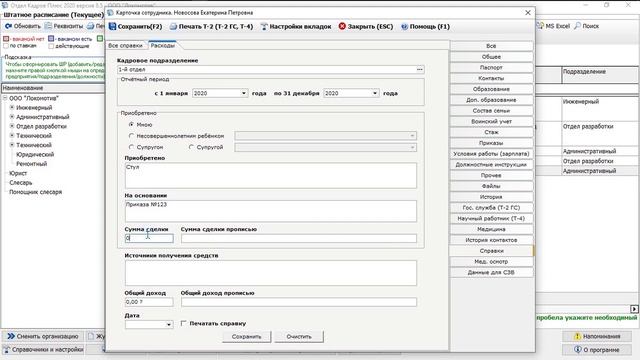Open the Воинский учет section tab
Image resolution: width=640 pixels, height=360 pixels.
[491, 121]
